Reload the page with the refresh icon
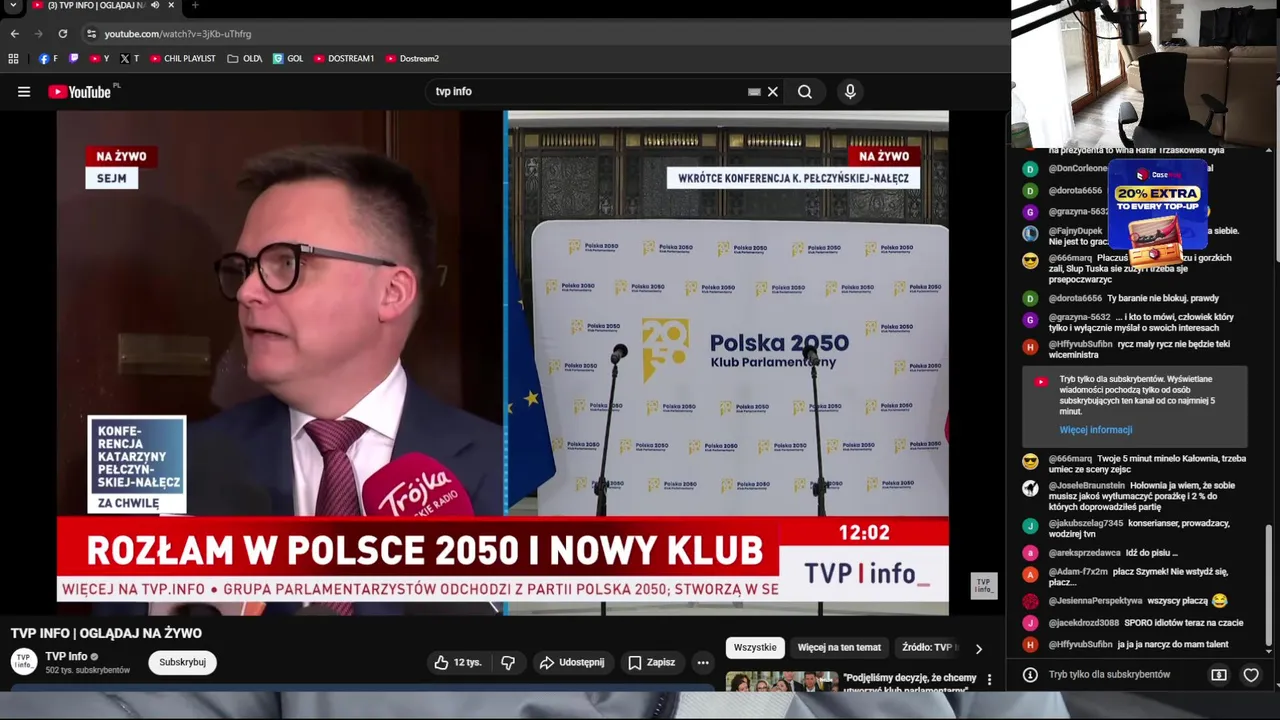 [x=62, y=34]
